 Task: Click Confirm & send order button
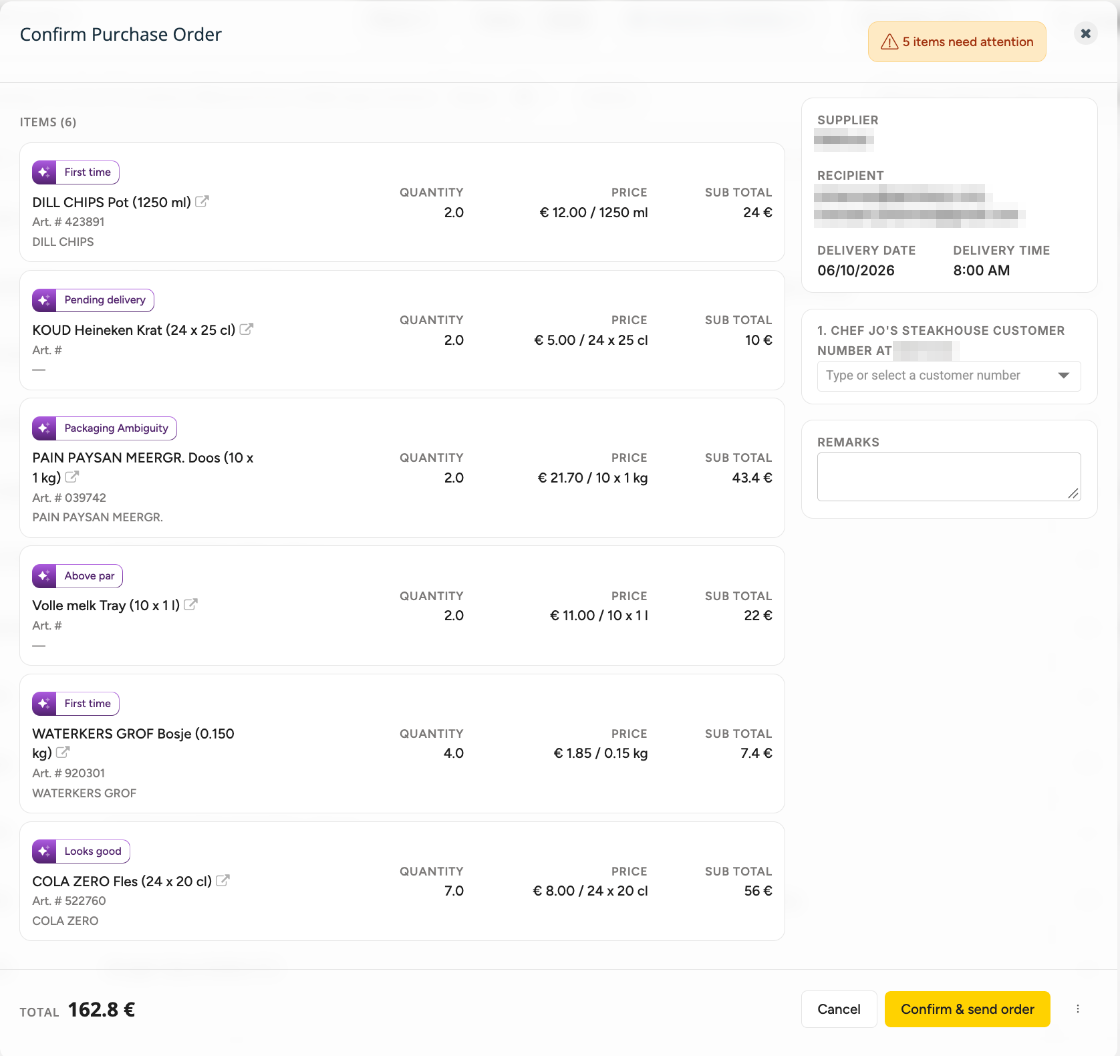pyautogui.click(x=967, y=1009)
